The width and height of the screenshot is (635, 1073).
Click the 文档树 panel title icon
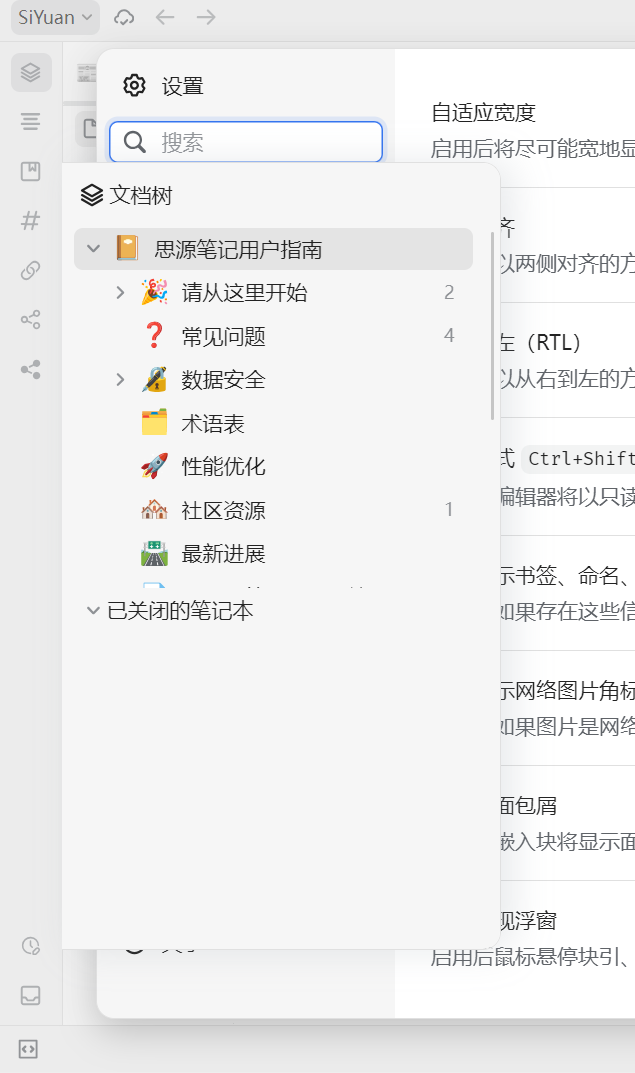92,195
